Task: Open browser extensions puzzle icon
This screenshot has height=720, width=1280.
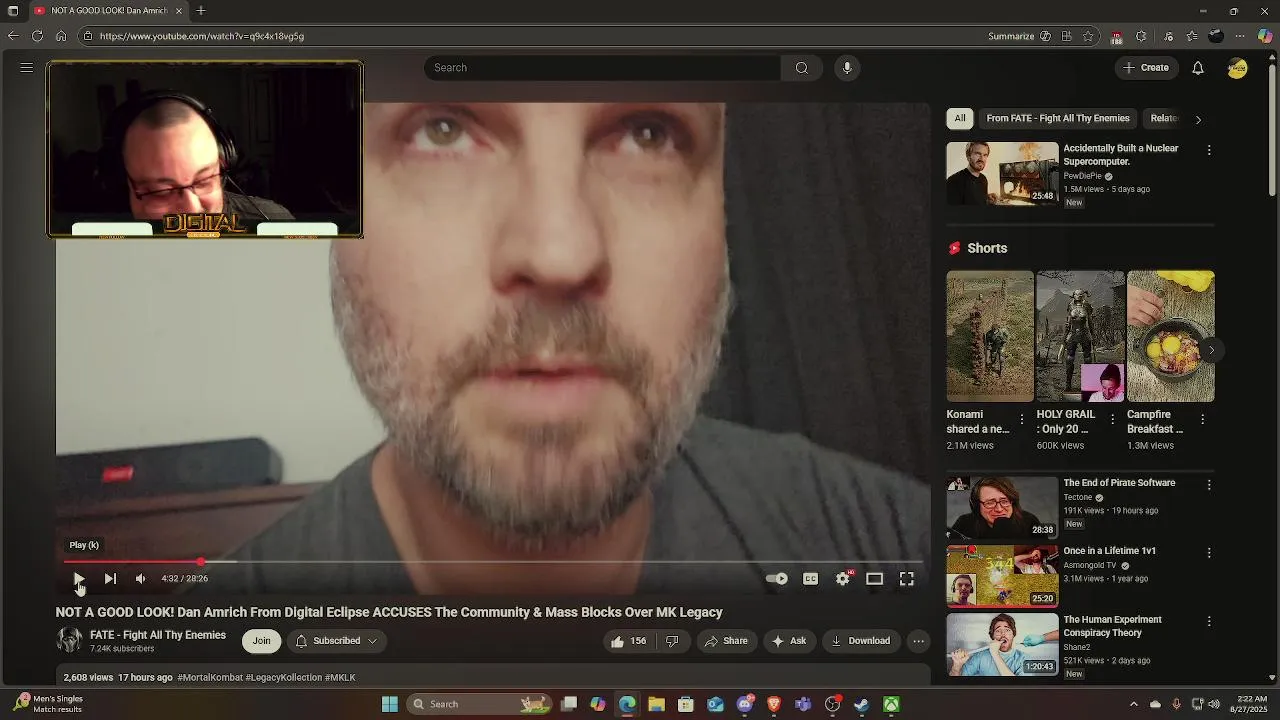Action: pyautogui.click(x=1141, y=36)
